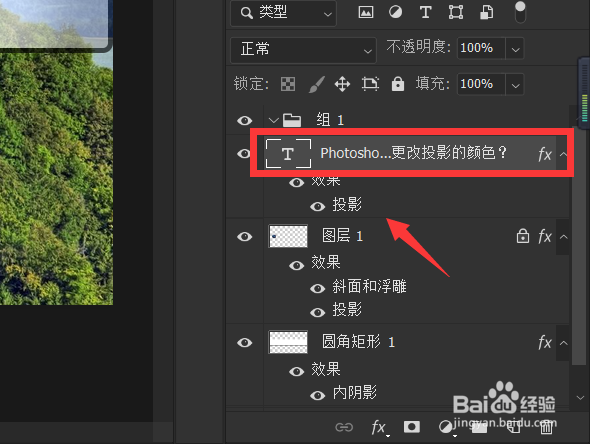Toggle 图层 1 投影 effect visibility
Image resolution: width=590 pixels, height=444 pixels.
click(318, 312)
